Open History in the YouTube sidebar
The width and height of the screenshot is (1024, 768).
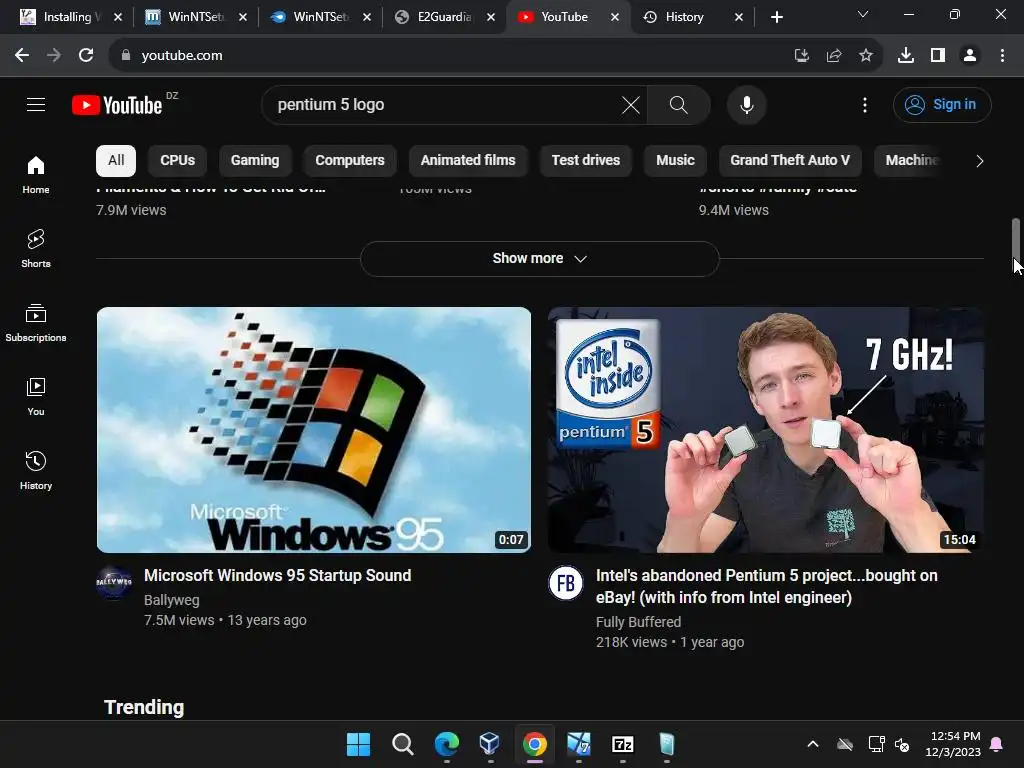[x=36, y=470]
